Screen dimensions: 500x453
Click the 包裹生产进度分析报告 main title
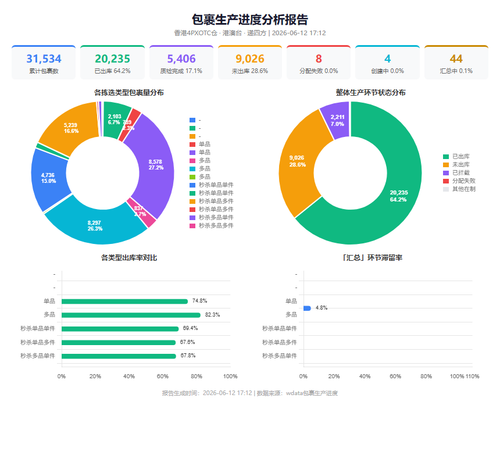pyautogui.click(x=250, y=19)
